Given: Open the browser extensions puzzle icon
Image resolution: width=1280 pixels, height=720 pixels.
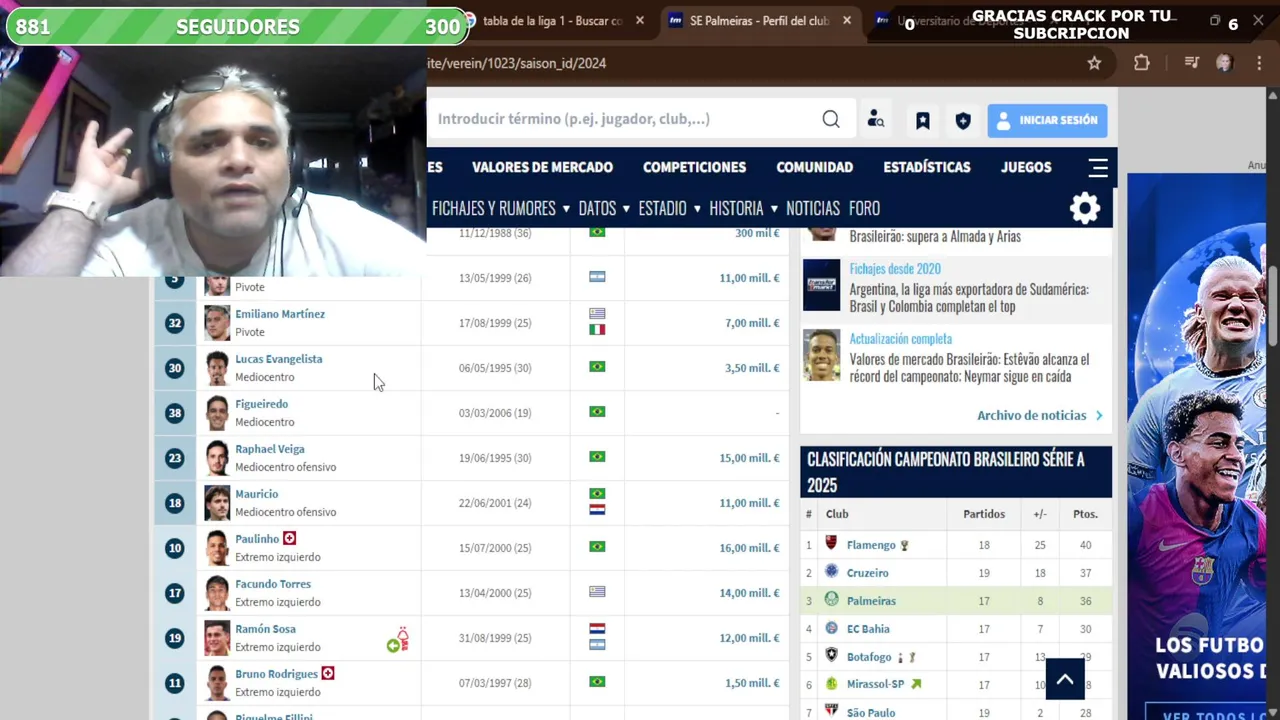Looking at the screenshot, I should tap(1142, 63).
